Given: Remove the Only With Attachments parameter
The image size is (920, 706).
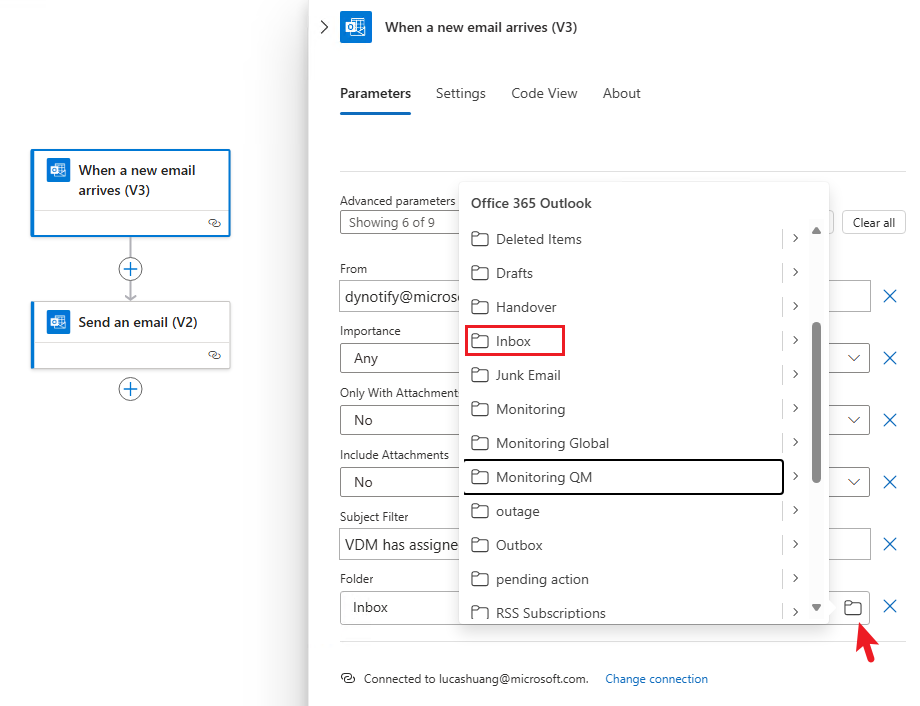Looking at the screenshot, I should point(889,420).
